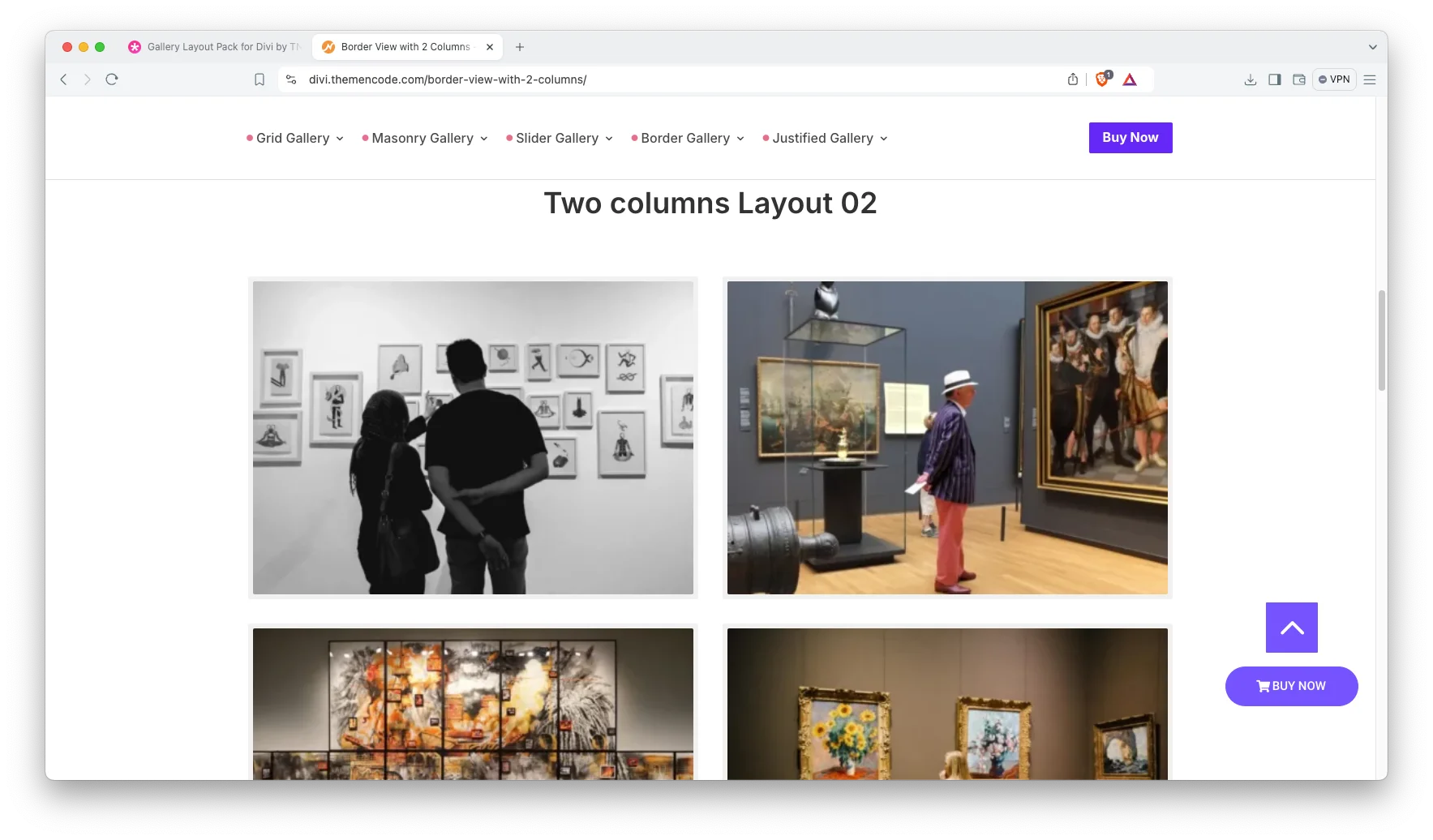Open the Slider Gallery menu item
1433x840 pixels.
click(559, 139)
